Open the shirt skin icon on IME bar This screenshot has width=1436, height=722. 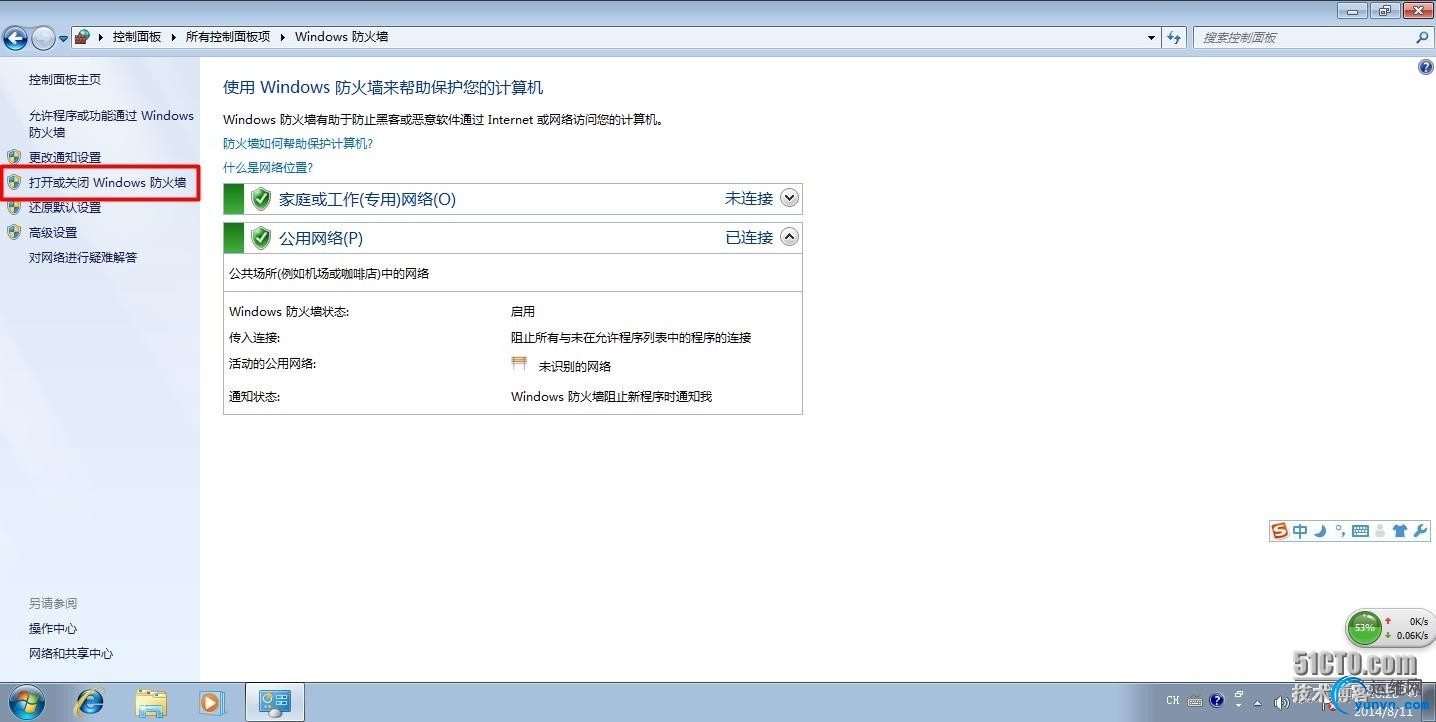1399,531
